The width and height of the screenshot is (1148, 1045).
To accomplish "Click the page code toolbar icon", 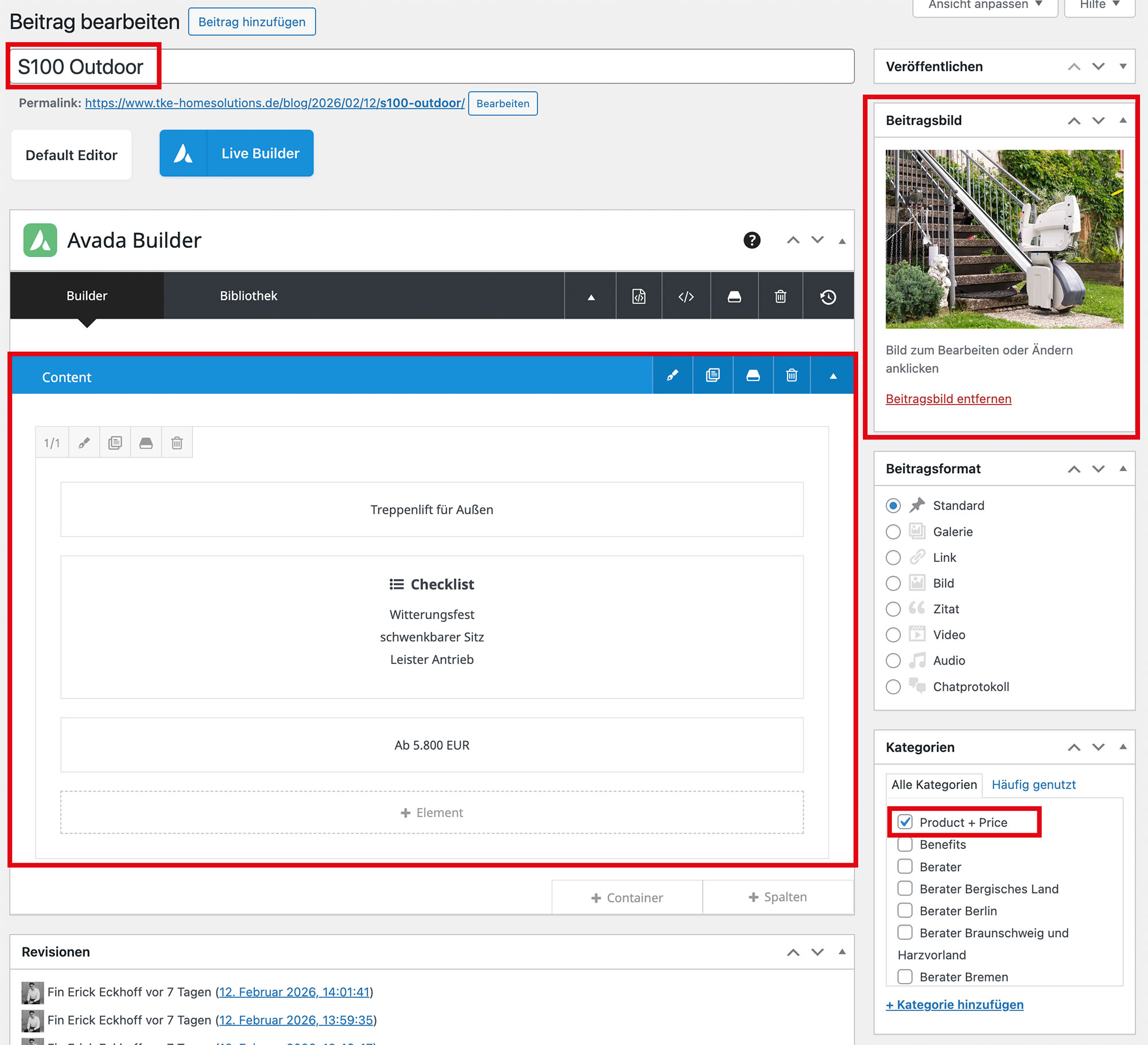I will point(639,296).
